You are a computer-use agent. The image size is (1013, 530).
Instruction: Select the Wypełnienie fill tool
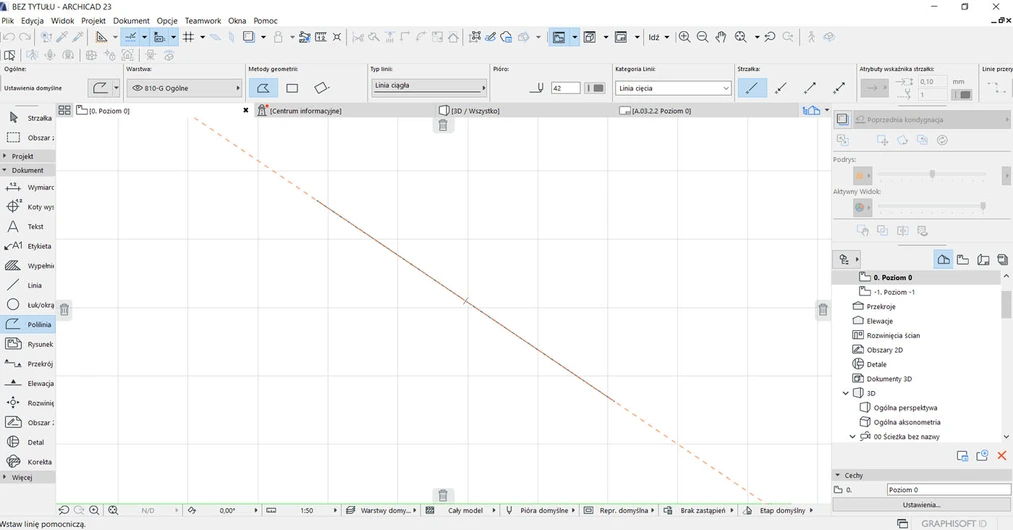[28, 266]
